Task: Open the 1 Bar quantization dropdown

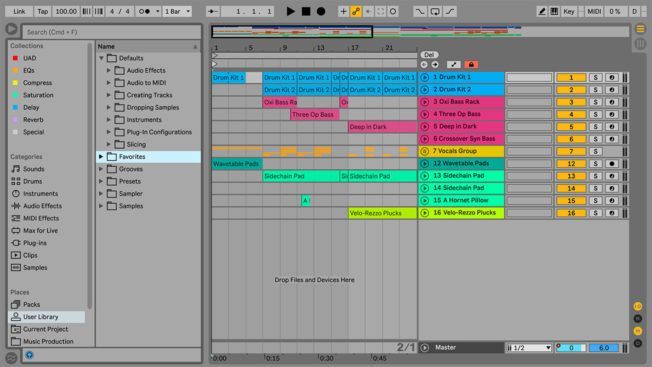Action: click(178, 11)
